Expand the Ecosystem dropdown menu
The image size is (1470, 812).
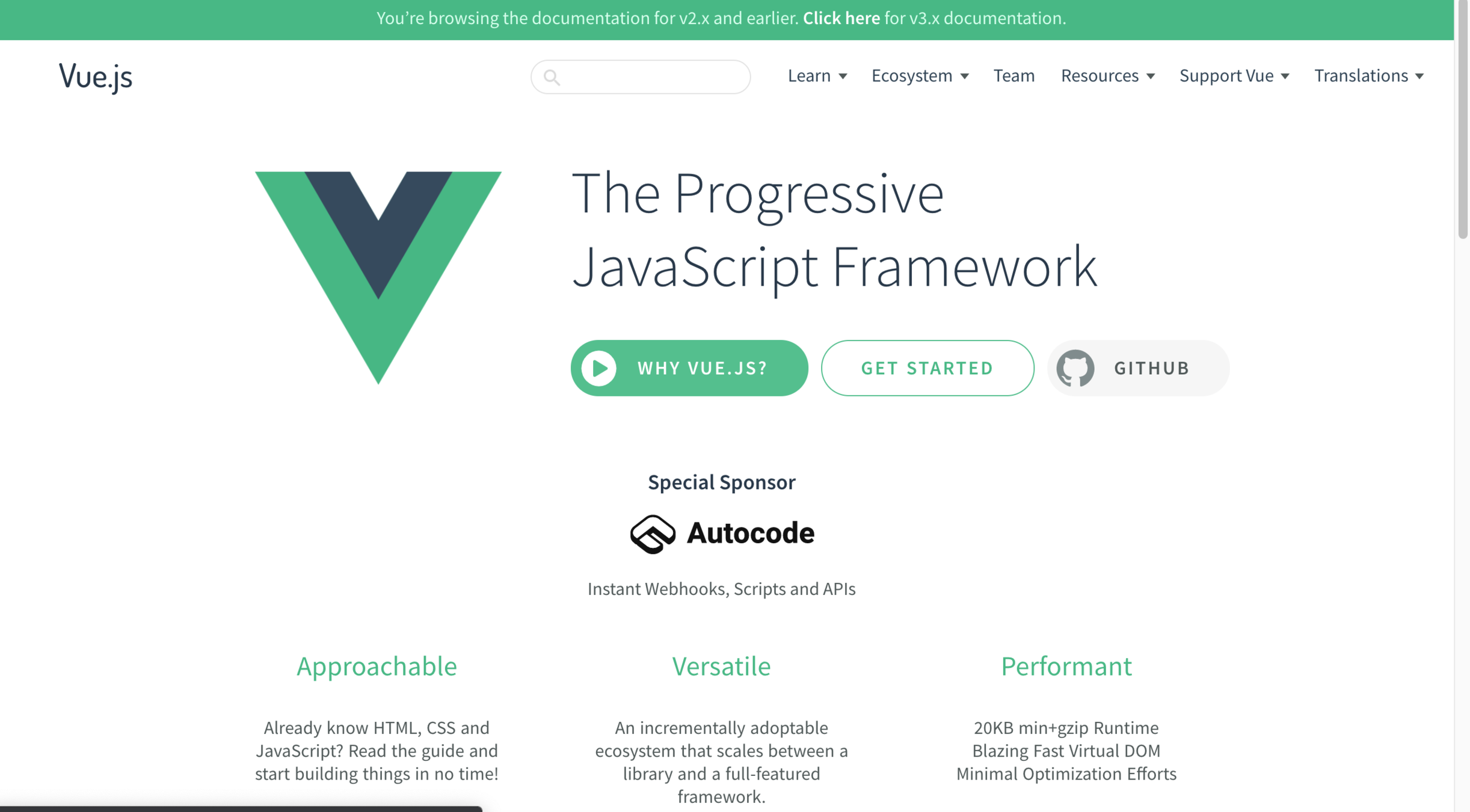920,76
